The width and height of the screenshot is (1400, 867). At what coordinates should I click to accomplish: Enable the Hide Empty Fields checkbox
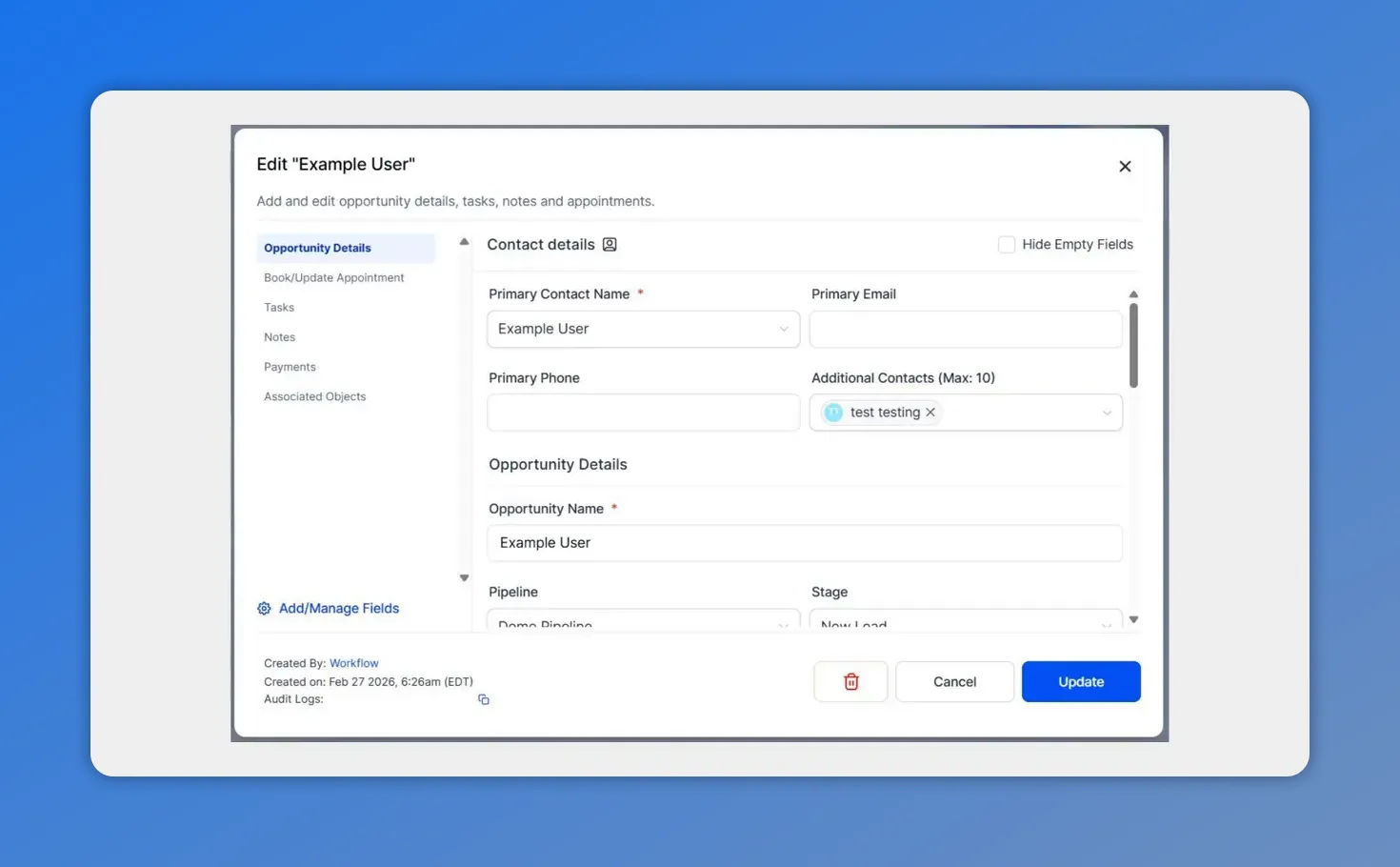[1007, 244]
